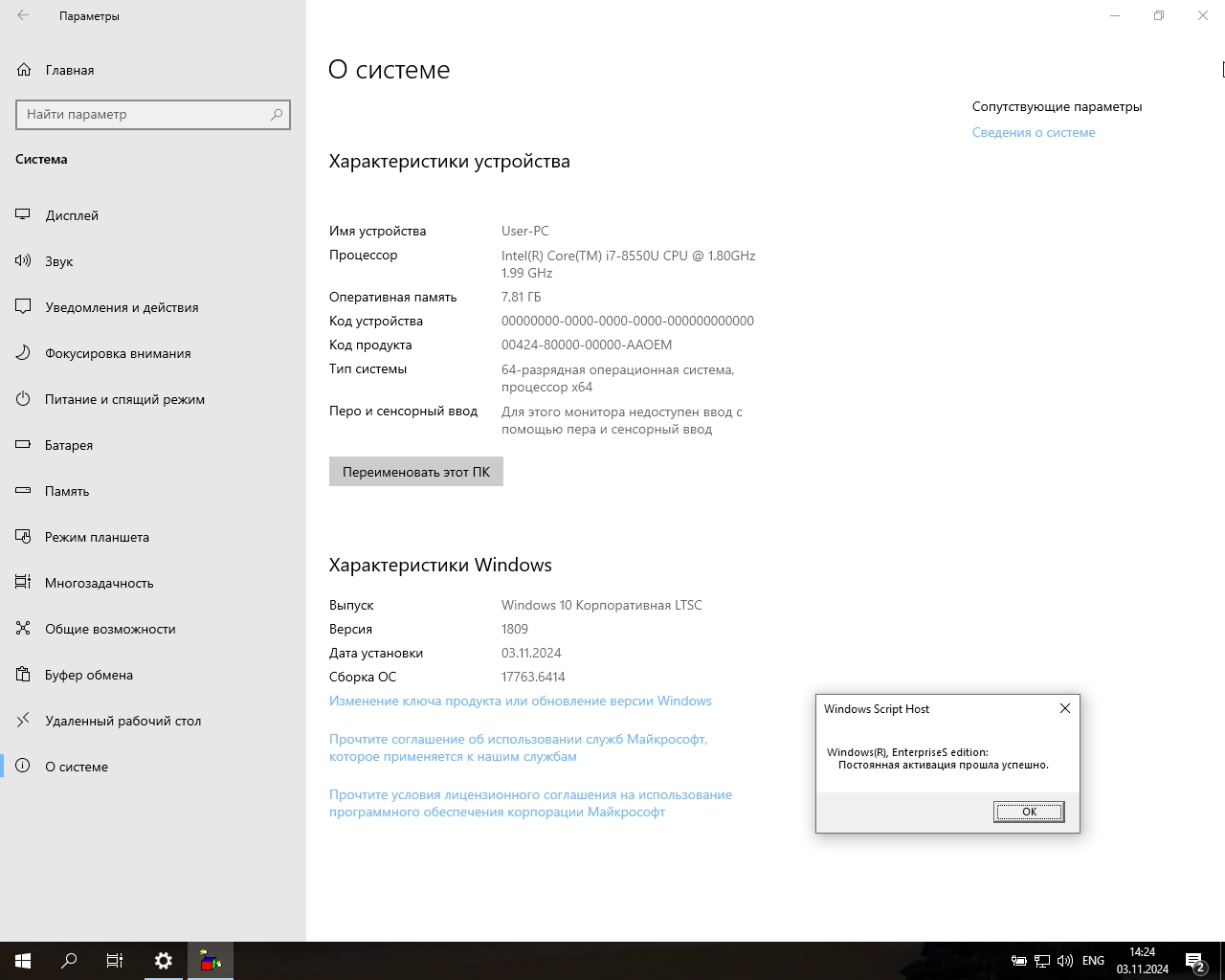Screen dimensions: 1225x980
Task: Open the notification center icon
Action: point(1195,961)
